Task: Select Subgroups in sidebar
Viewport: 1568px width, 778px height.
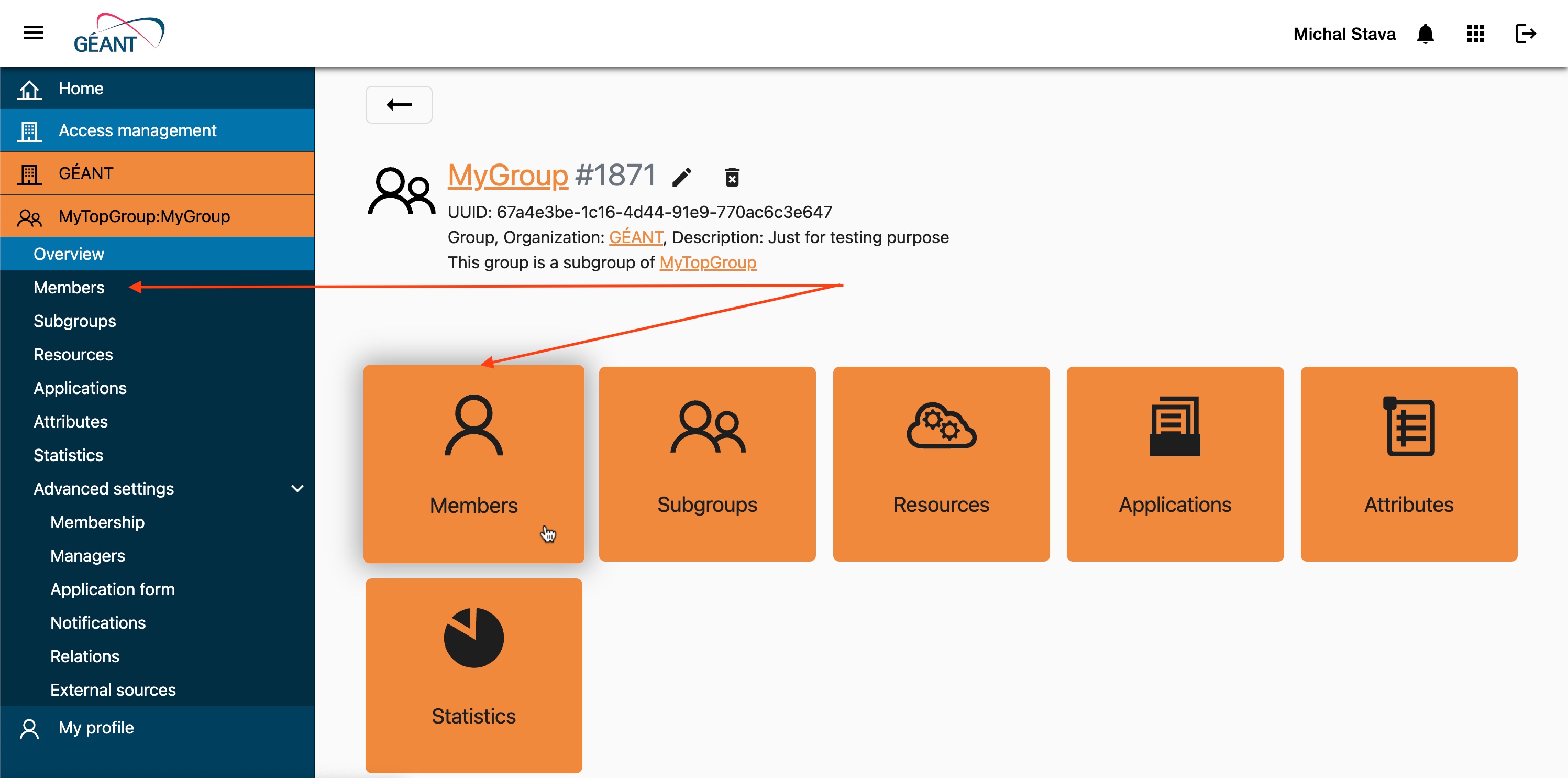Action: (158, 321)
